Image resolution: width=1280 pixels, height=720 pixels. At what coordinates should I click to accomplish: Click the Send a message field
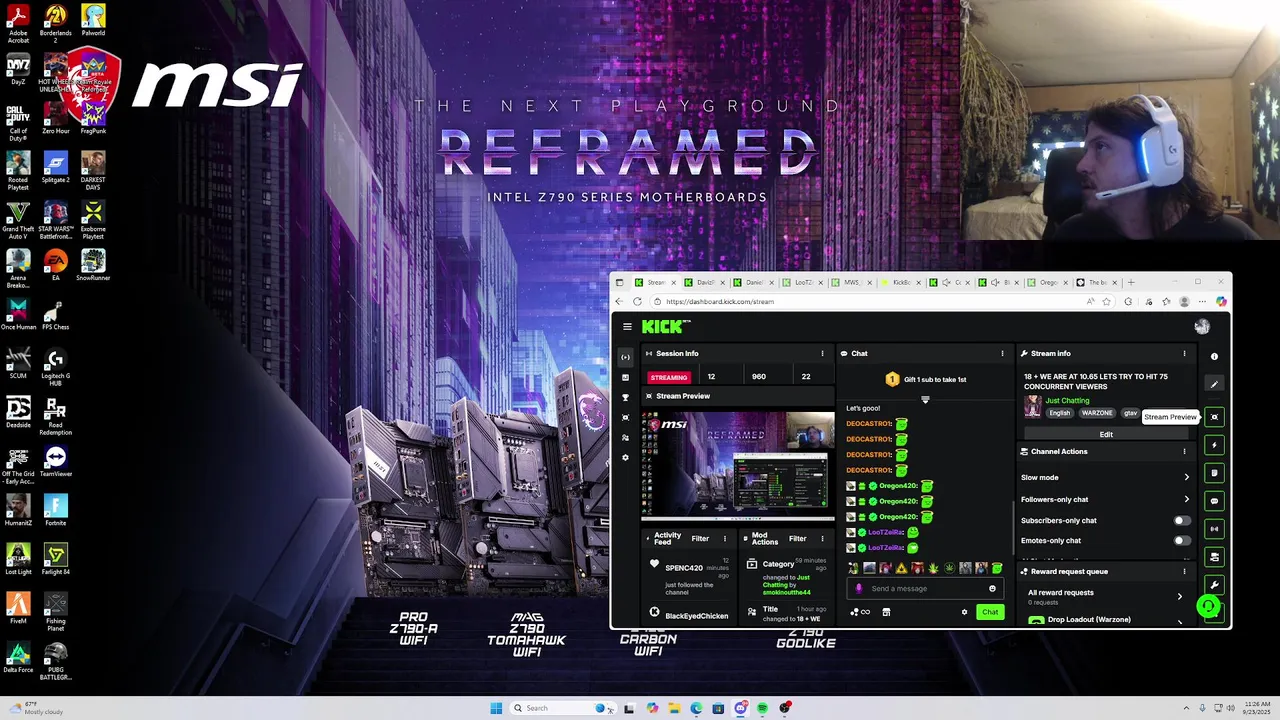coord(924,588)
